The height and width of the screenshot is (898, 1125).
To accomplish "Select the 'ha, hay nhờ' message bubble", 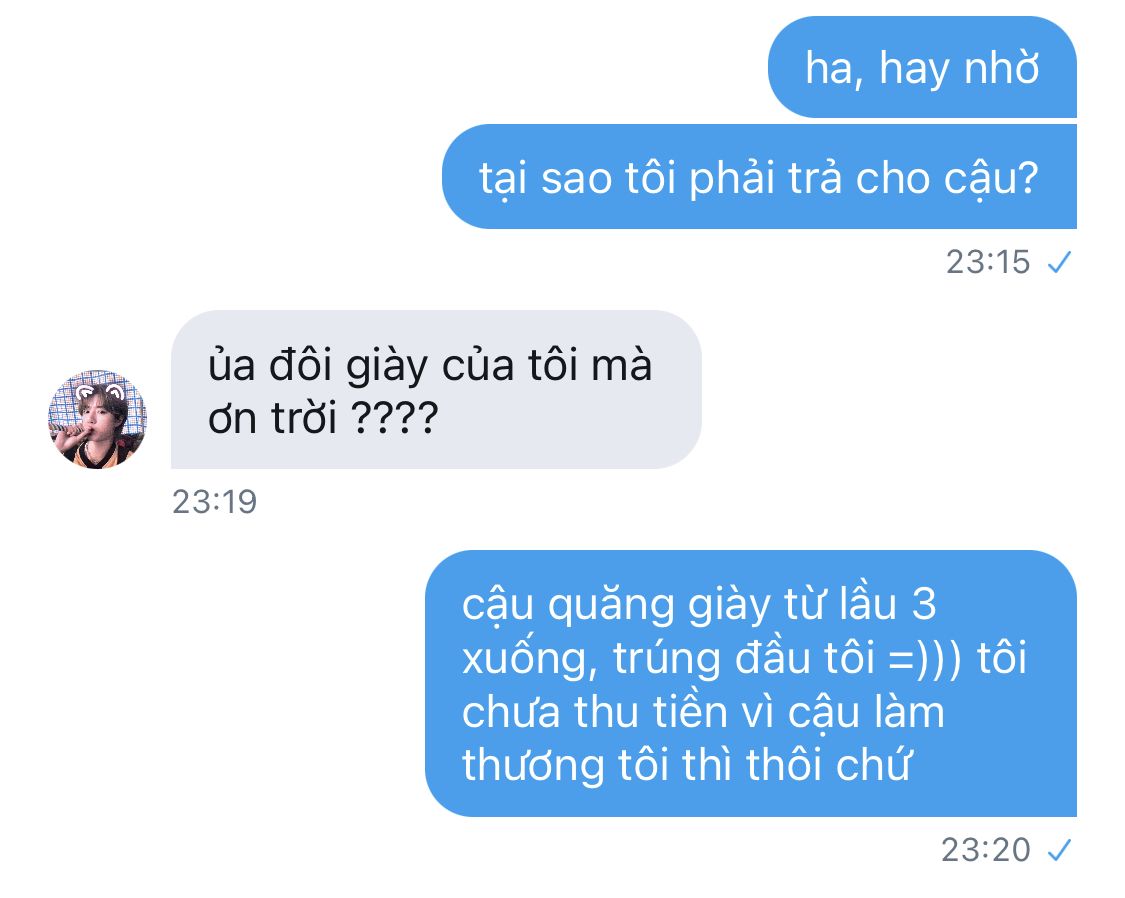I will click(x=922, y=67).
